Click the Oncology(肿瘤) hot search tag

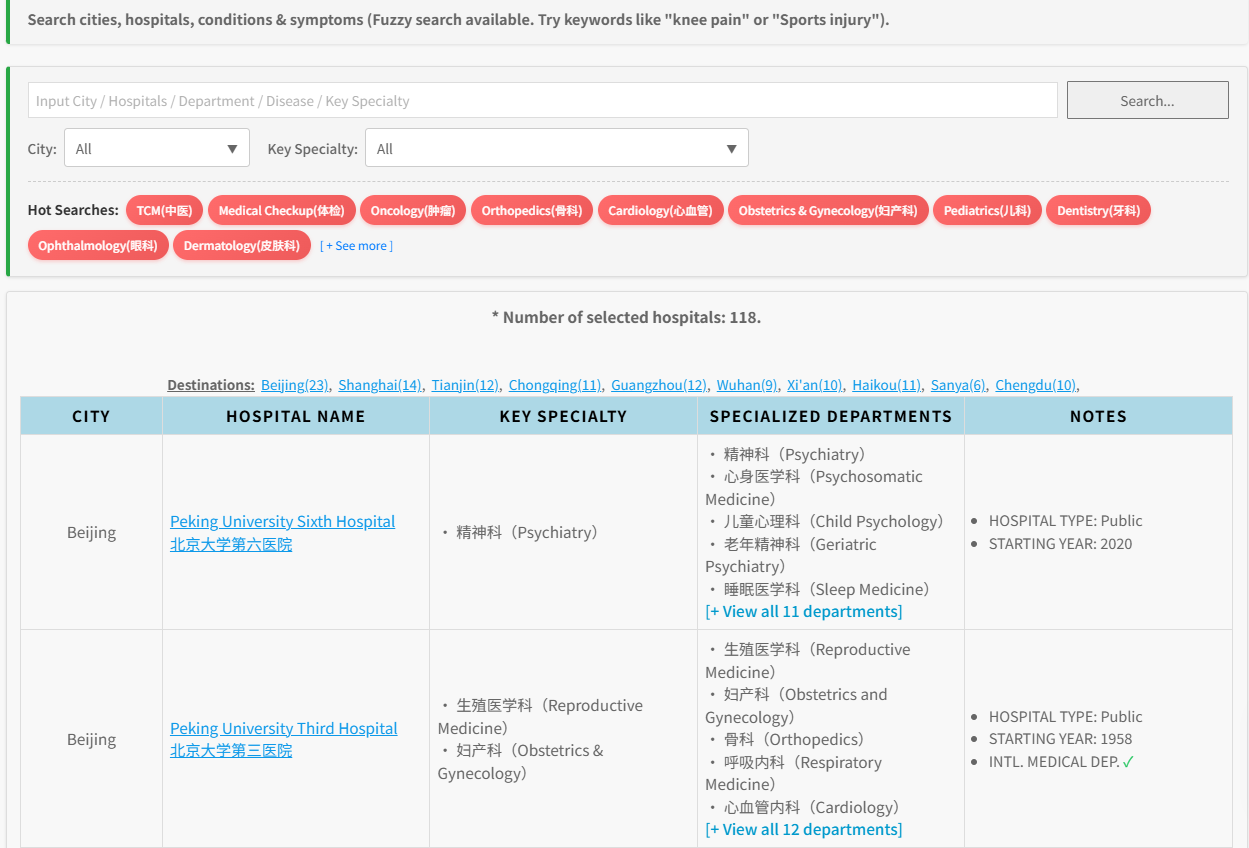(x=412, y=210)
